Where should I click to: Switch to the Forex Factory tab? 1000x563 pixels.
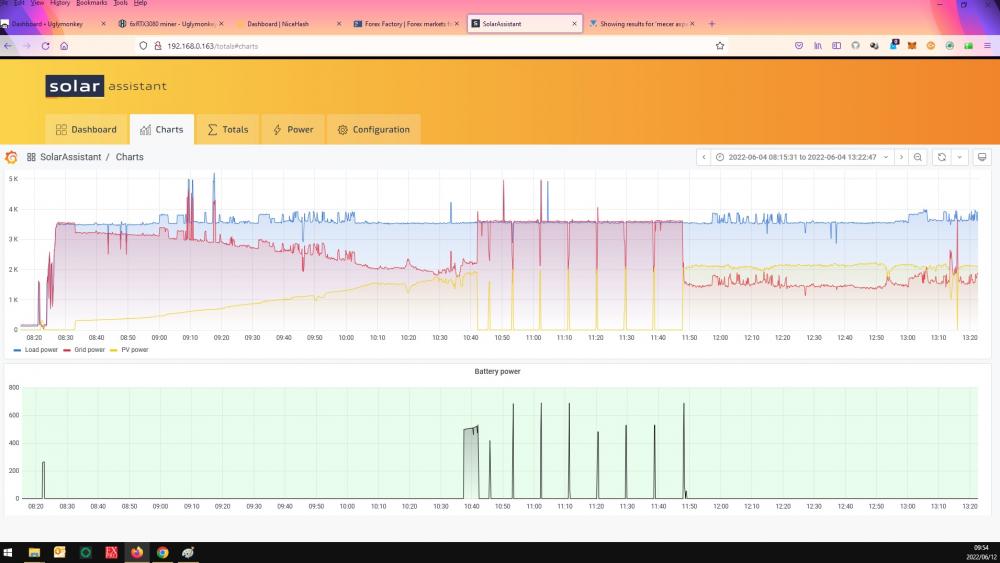pos(407,24)
